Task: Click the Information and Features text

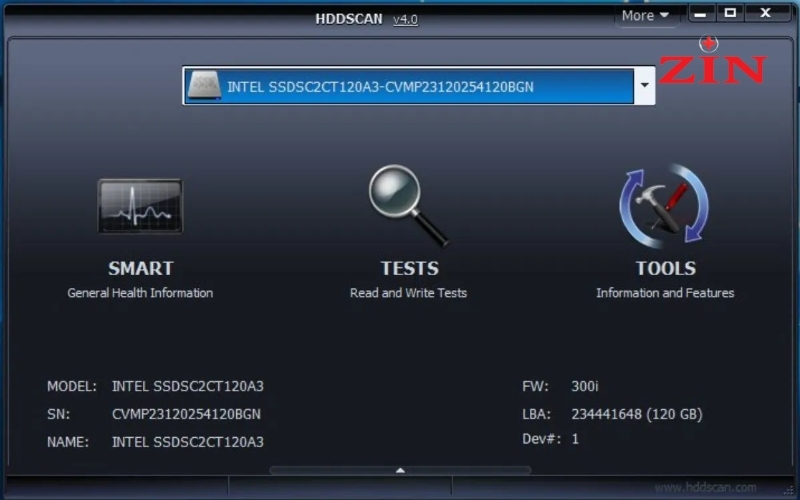Action: point(665,293)
